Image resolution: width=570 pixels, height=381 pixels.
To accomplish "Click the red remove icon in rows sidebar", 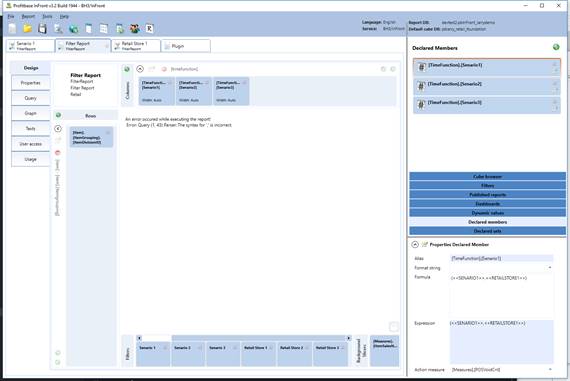I will pos(57,153).
